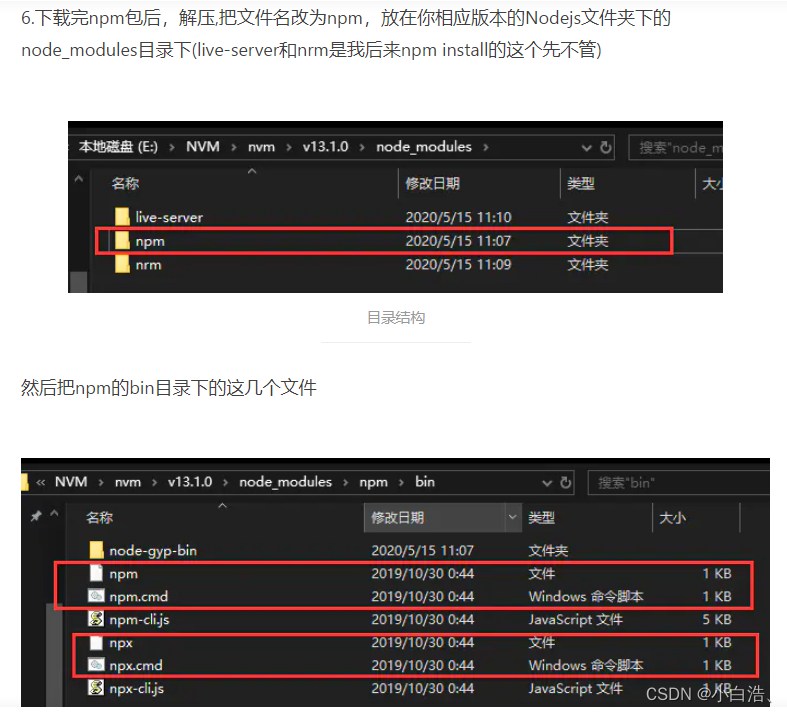Click the npm-cli.js script icon

[x=96, y=619]
